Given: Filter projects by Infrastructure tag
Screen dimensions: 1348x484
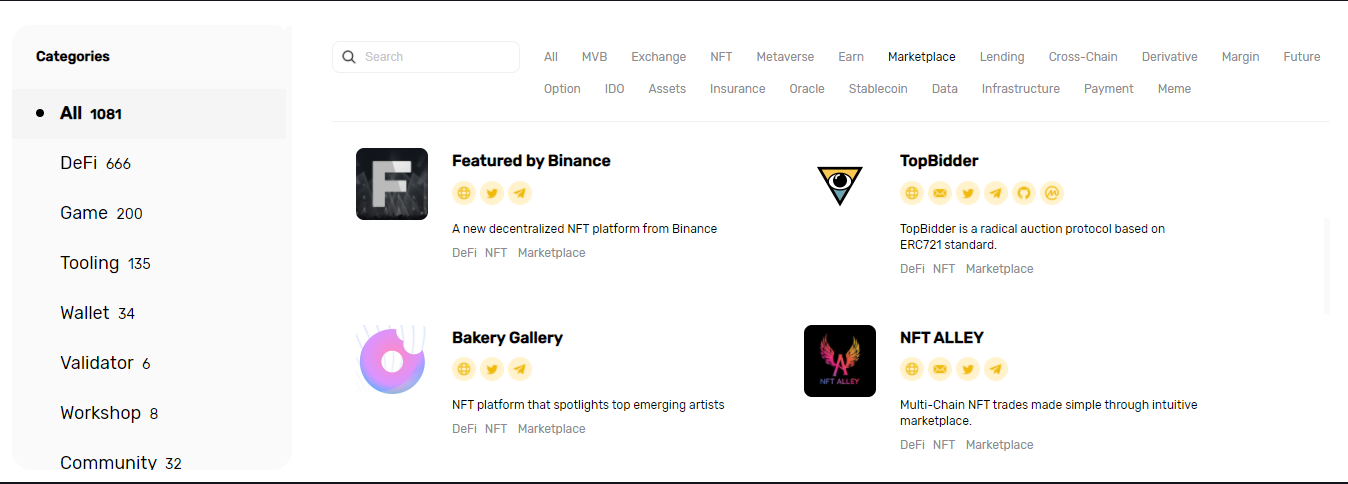Looking at the screenshot, I should pyautogui.click(x=1020, y=89).
